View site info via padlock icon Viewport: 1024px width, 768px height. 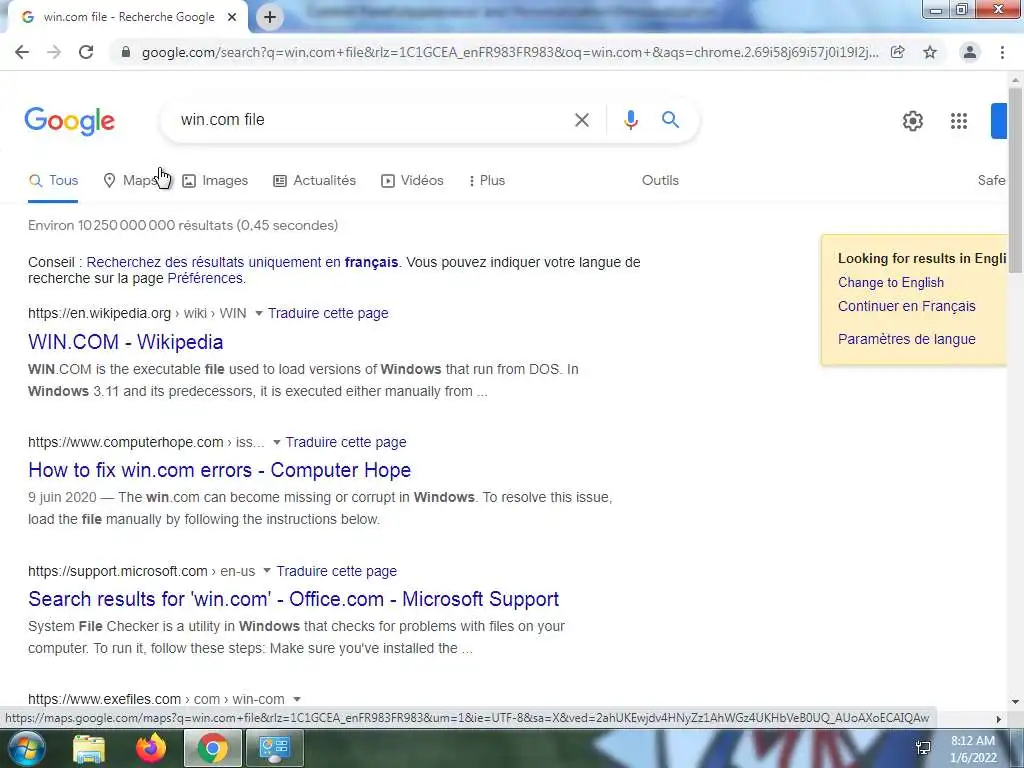coord(126,52)
